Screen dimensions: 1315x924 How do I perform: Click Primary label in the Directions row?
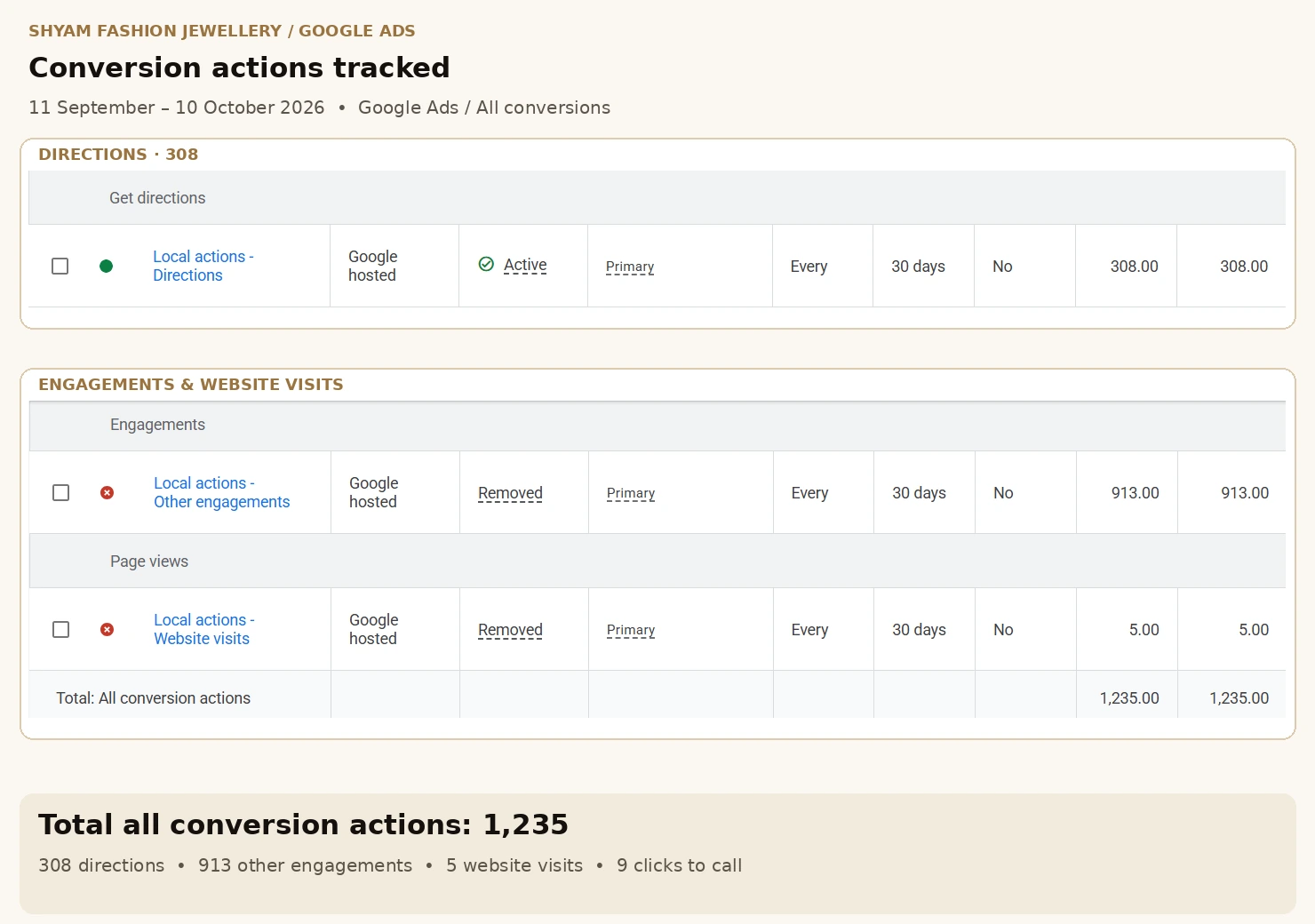(630, 267)
